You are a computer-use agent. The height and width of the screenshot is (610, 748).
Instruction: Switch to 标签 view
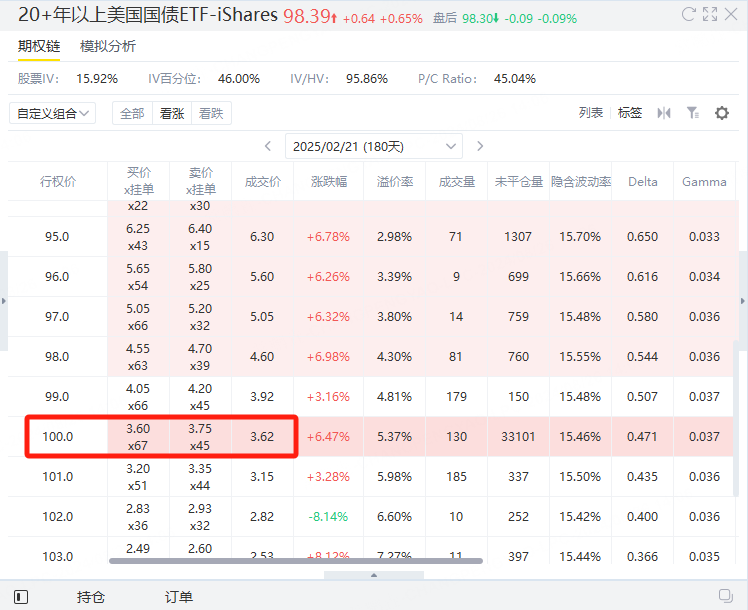630,113
